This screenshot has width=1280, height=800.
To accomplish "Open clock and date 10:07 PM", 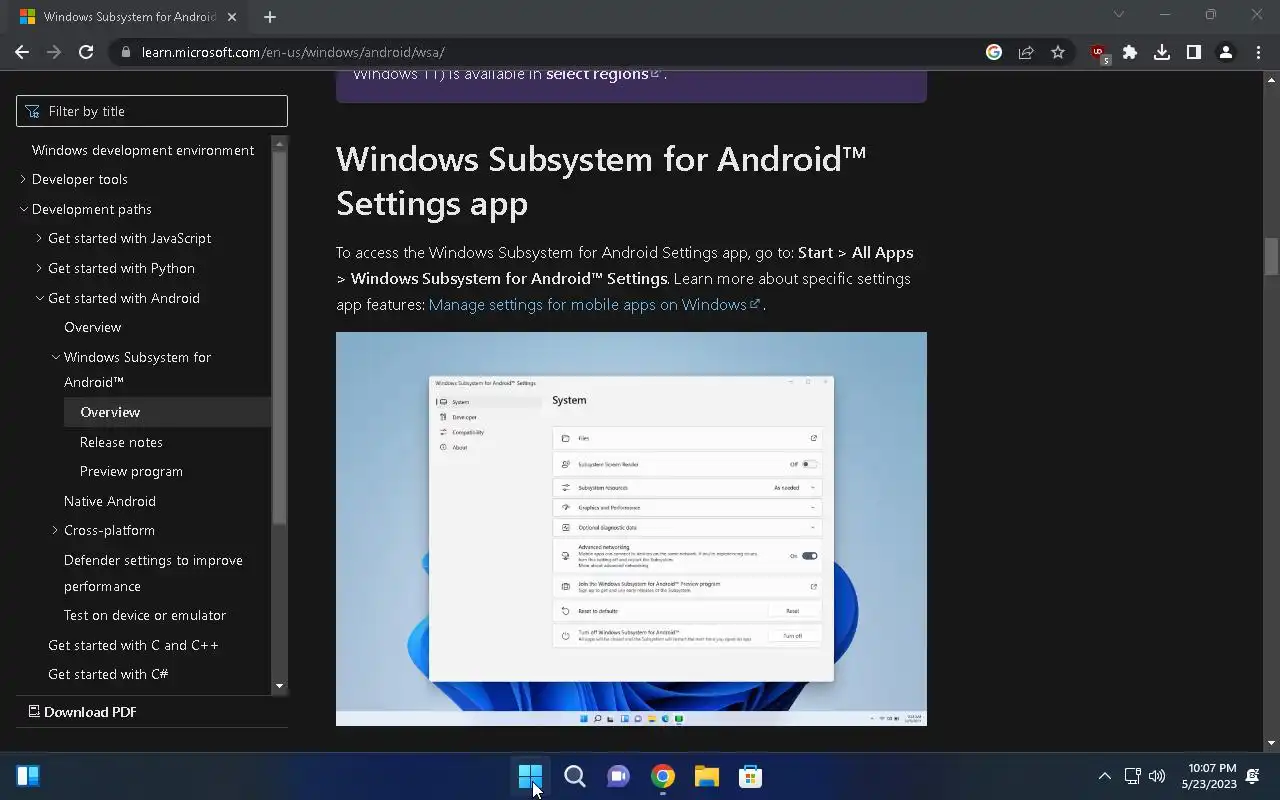I will coord(1208,776).
